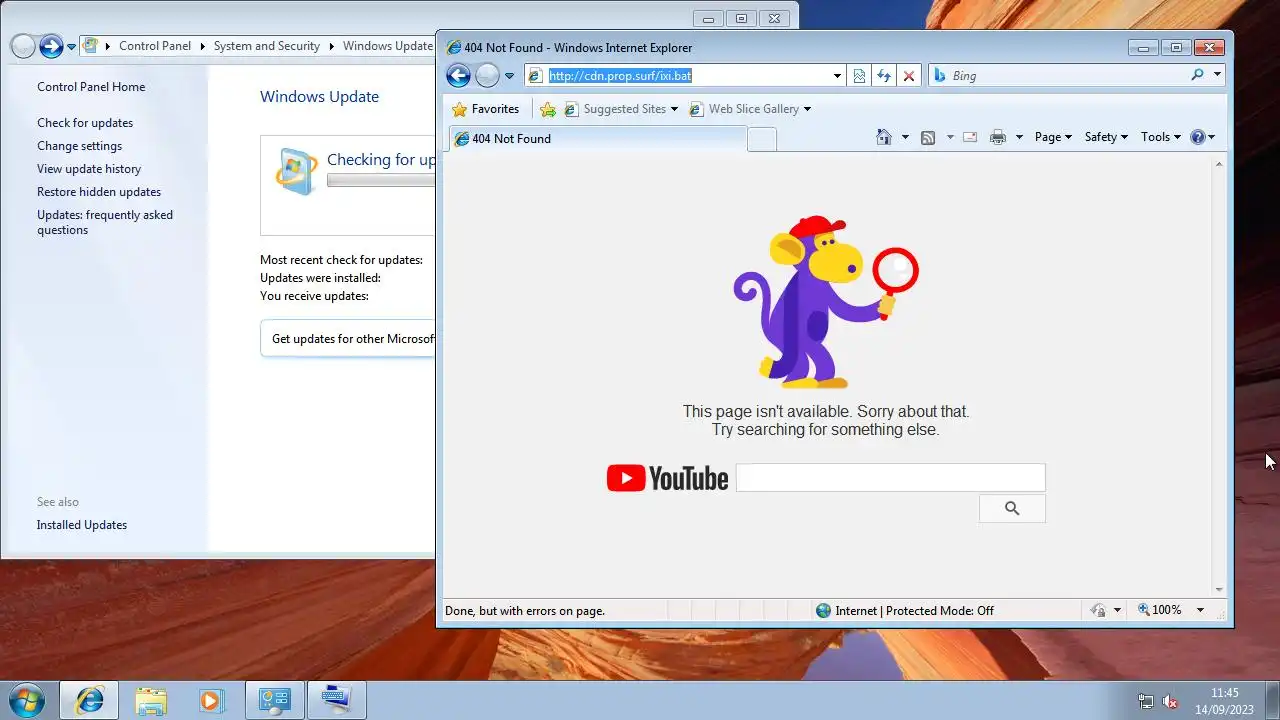Print the page with printer icon
Viewport: 1280px width, 720px height.
coord(998,137)
